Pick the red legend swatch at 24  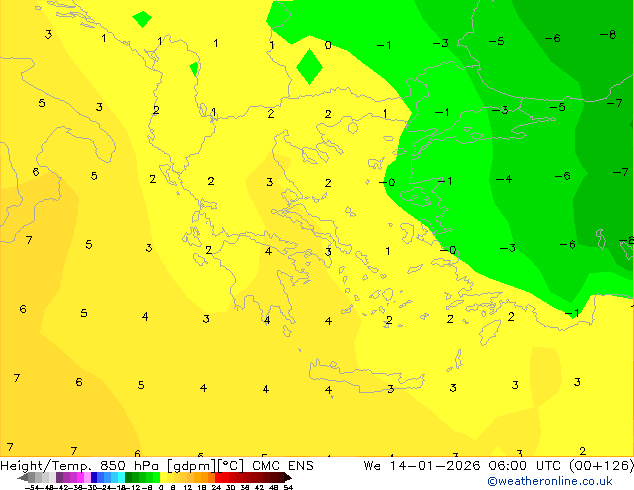coord(218,477)
